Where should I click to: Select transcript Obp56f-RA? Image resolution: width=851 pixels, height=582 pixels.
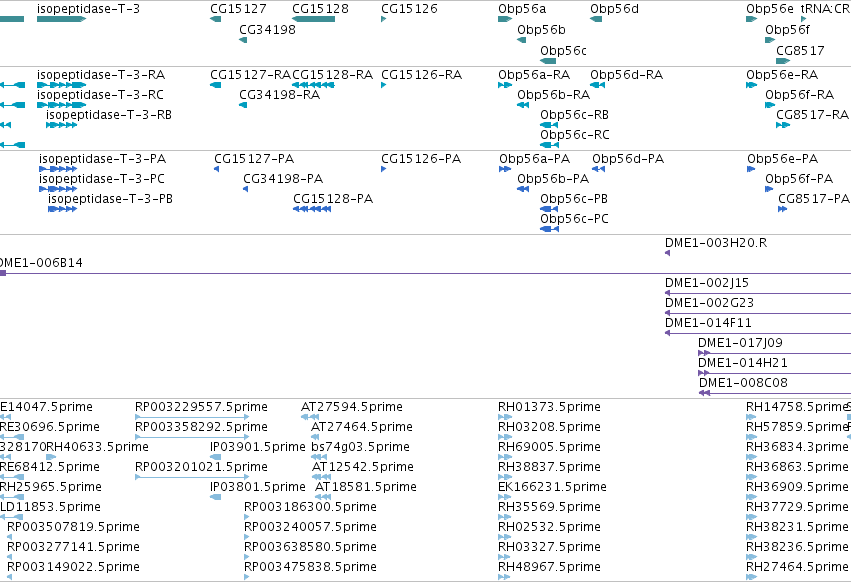[799, 94]
